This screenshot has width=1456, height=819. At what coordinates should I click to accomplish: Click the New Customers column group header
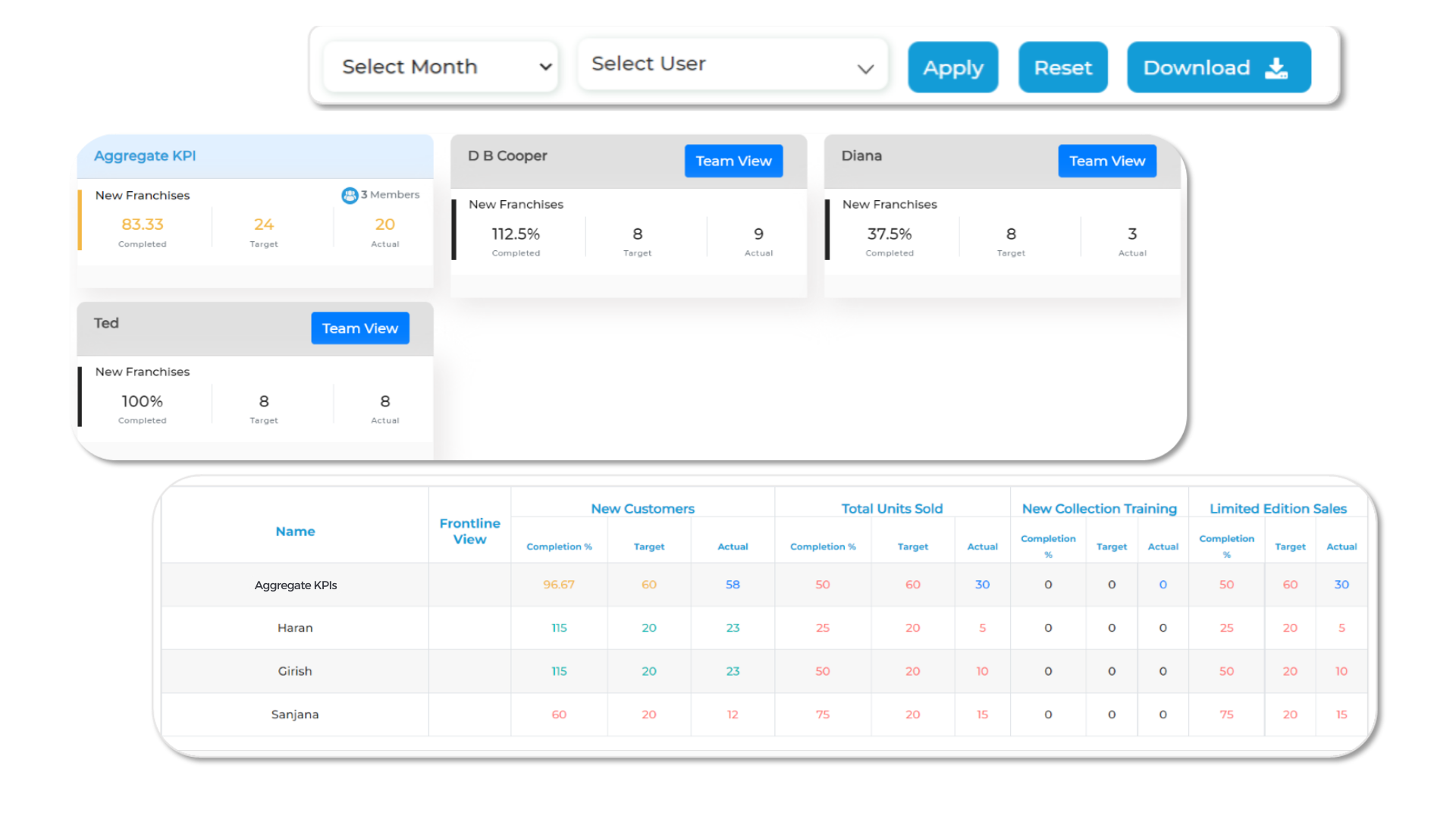(643, 509)
